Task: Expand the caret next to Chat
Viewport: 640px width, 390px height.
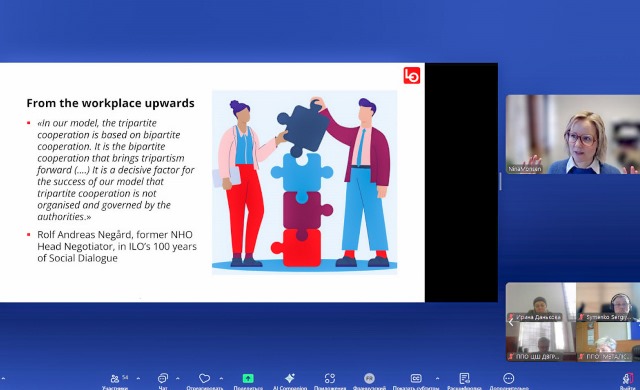Action: click(178, 379)
